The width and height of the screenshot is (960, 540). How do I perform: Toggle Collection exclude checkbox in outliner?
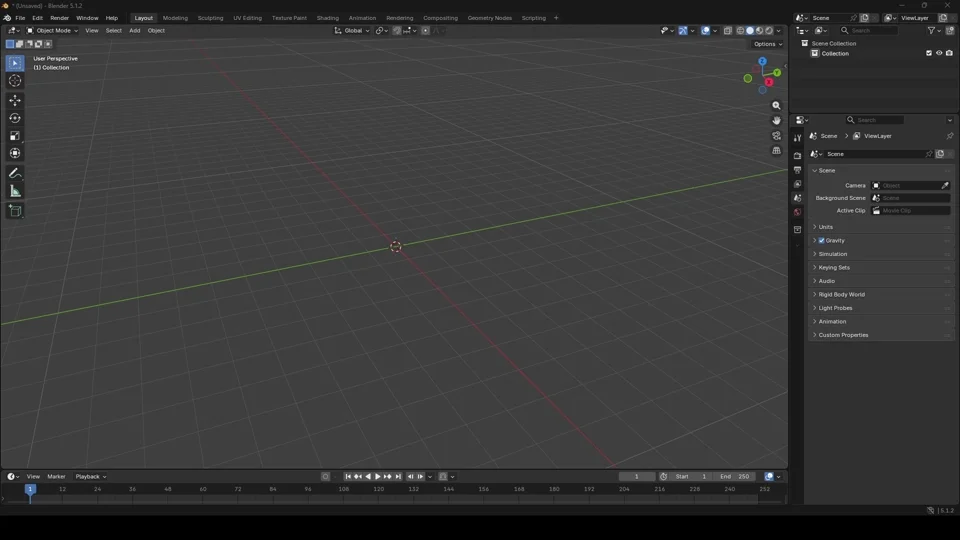[x=929, y=53]
